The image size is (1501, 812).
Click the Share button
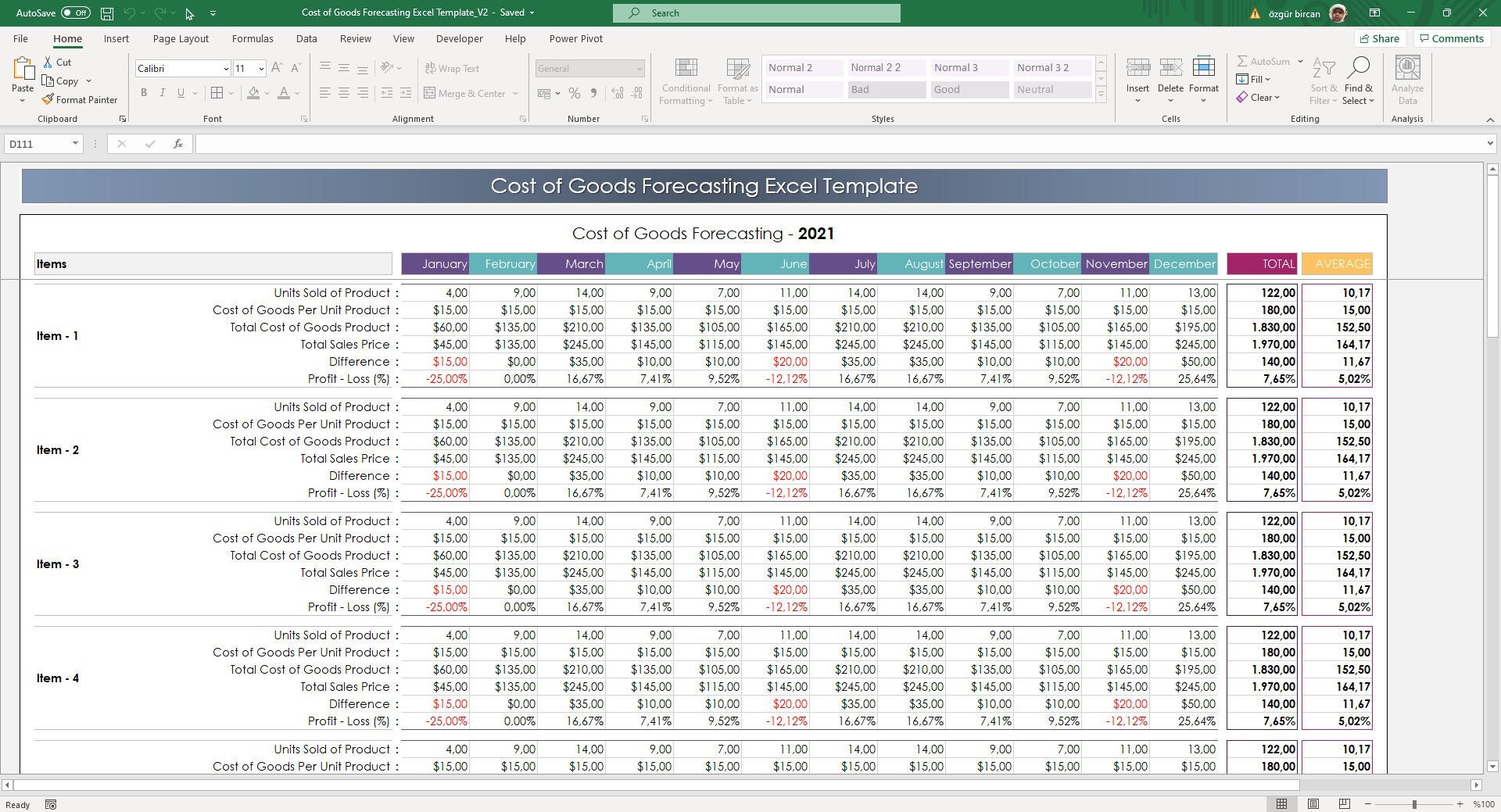(x=1380, y=38)
